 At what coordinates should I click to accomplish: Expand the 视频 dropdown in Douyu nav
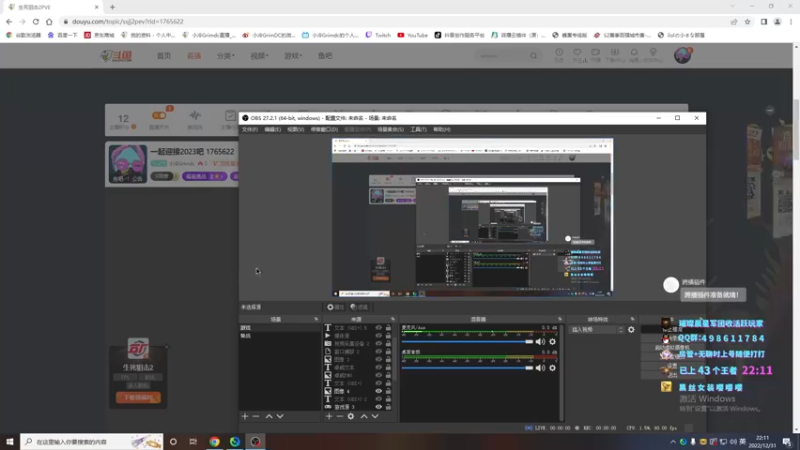259,56
